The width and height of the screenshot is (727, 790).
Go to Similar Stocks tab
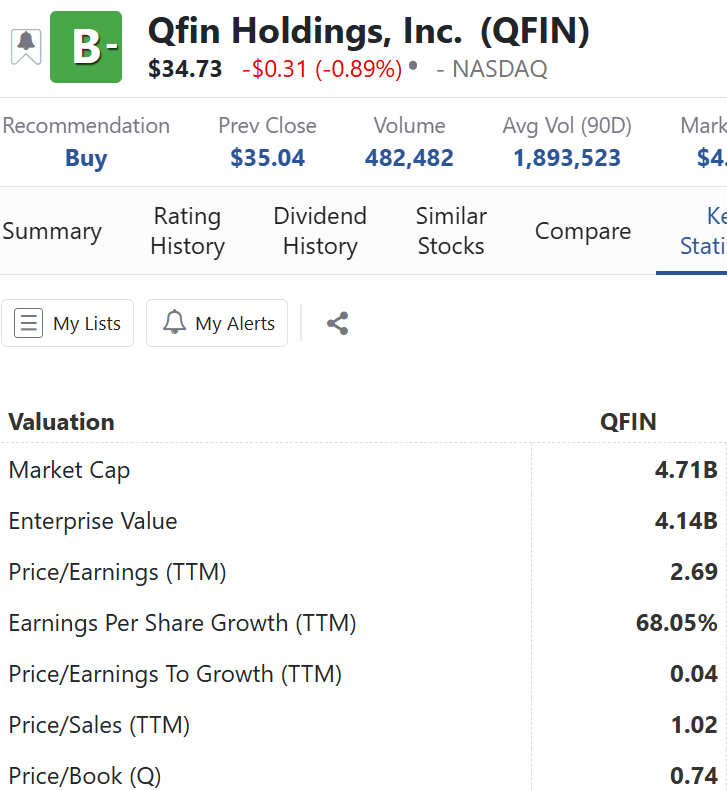(451, 231)
